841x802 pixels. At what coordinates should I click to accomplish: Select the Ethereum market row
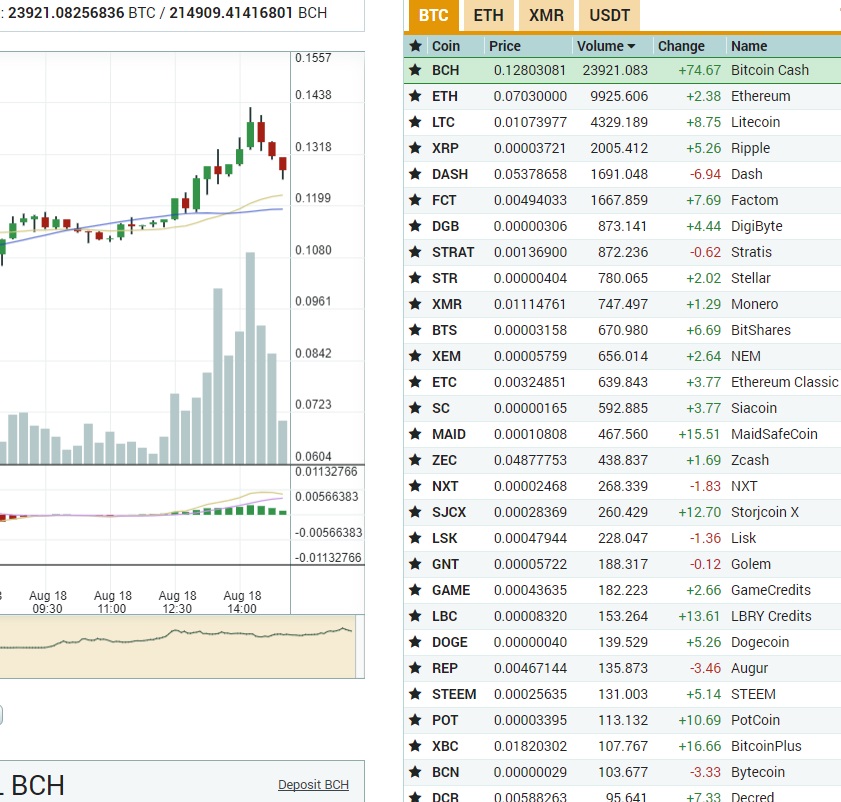point(622,96)
